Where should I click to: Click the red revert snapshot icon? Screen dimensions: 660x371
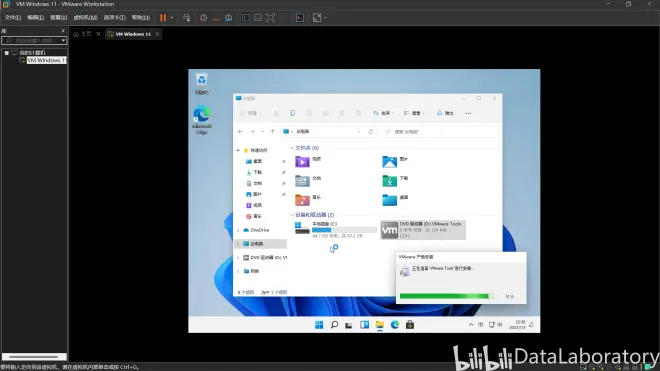tap(216, 18)
